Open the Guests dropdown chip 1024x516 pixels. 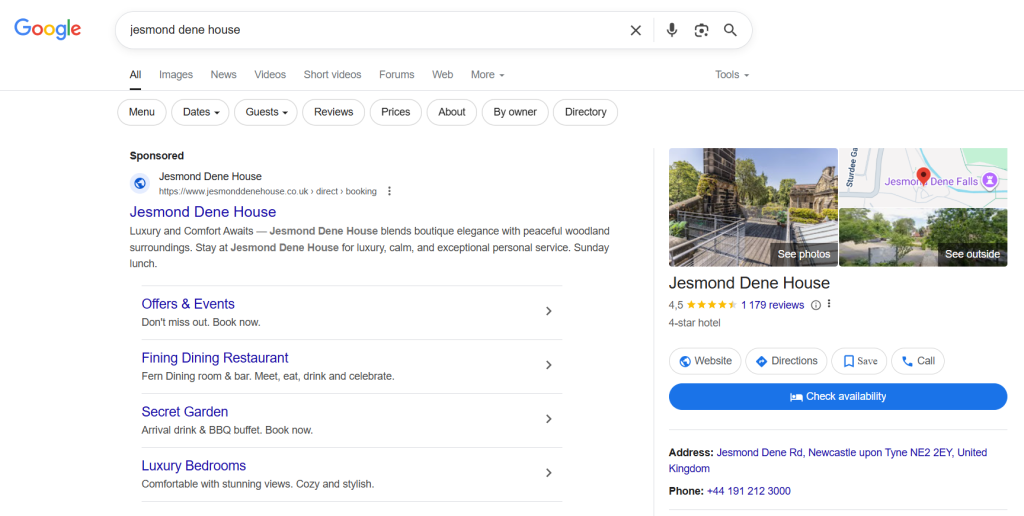pyautogui.click(x=266, y=112)
